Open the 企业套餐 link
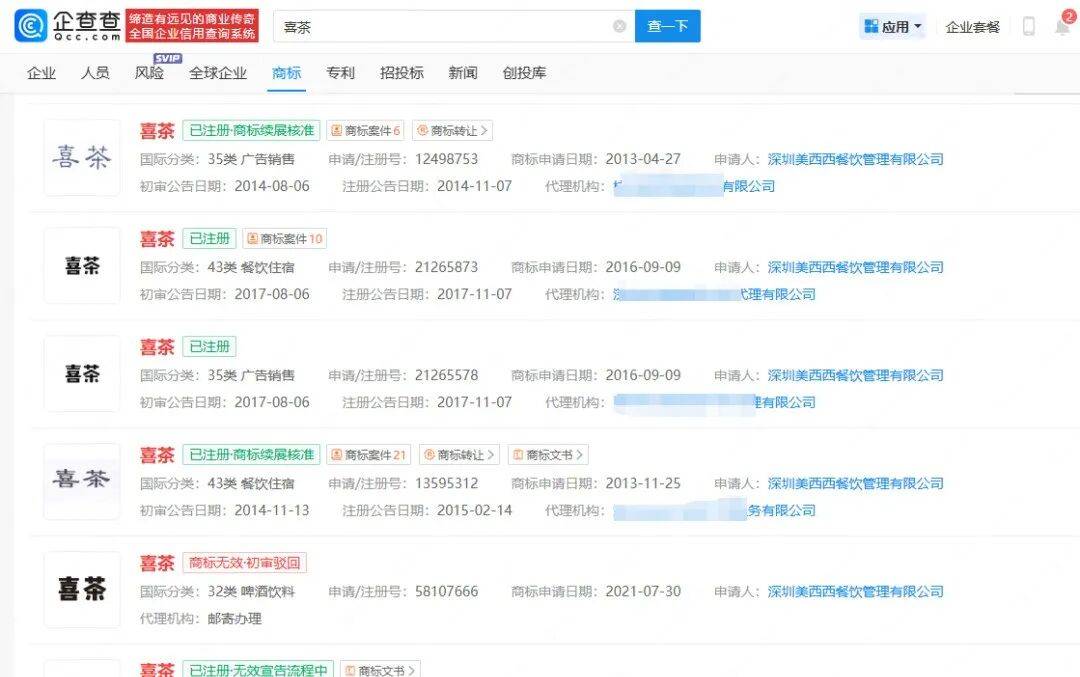The image size is (1080, 677). pyautogui.click(x=972, y=27)
